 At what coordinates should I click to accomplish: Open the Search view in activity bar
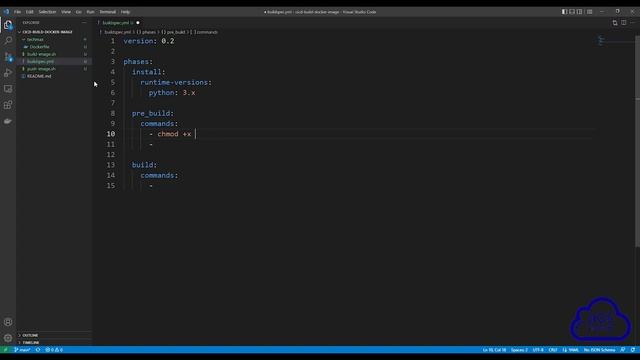tap(8, 40)
